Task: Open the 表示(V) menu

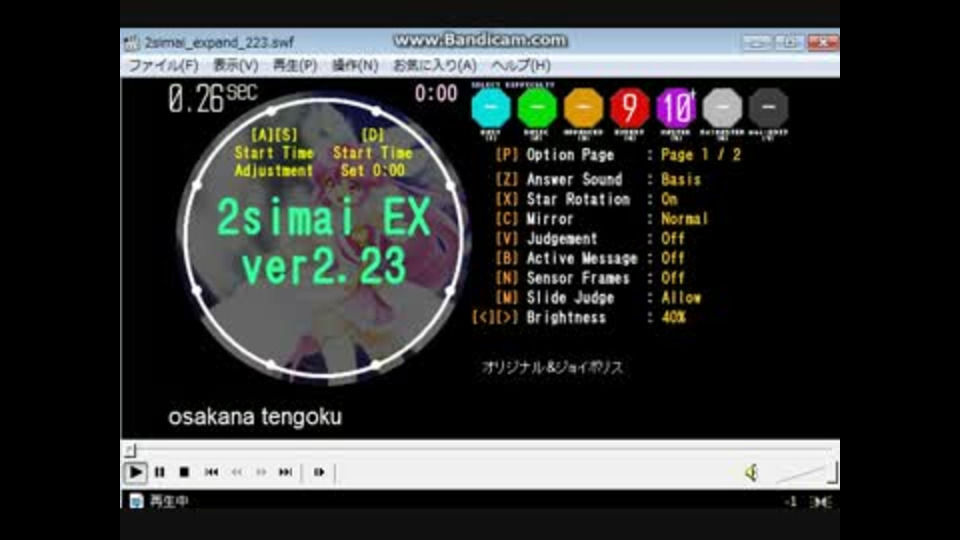Action: pos(235,65)
